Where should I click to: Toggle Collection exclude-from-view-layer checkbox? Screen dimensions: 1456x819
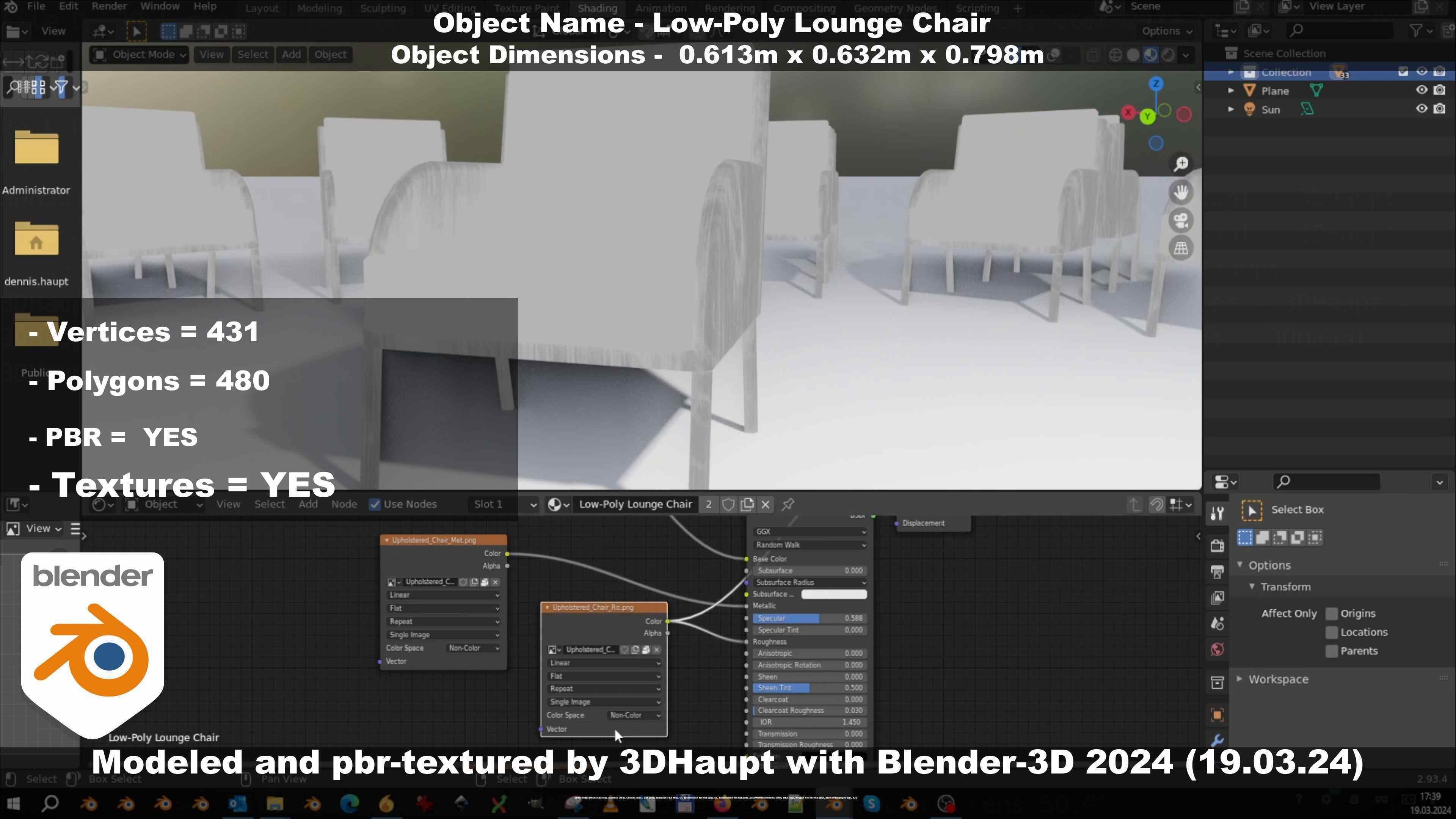click(x=1403, y=72)
